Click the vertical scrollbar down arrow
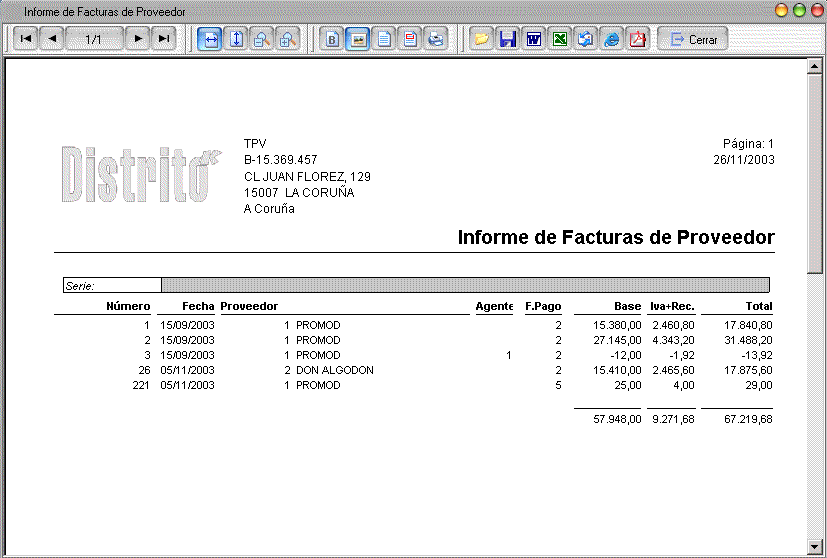 (815, 547)
